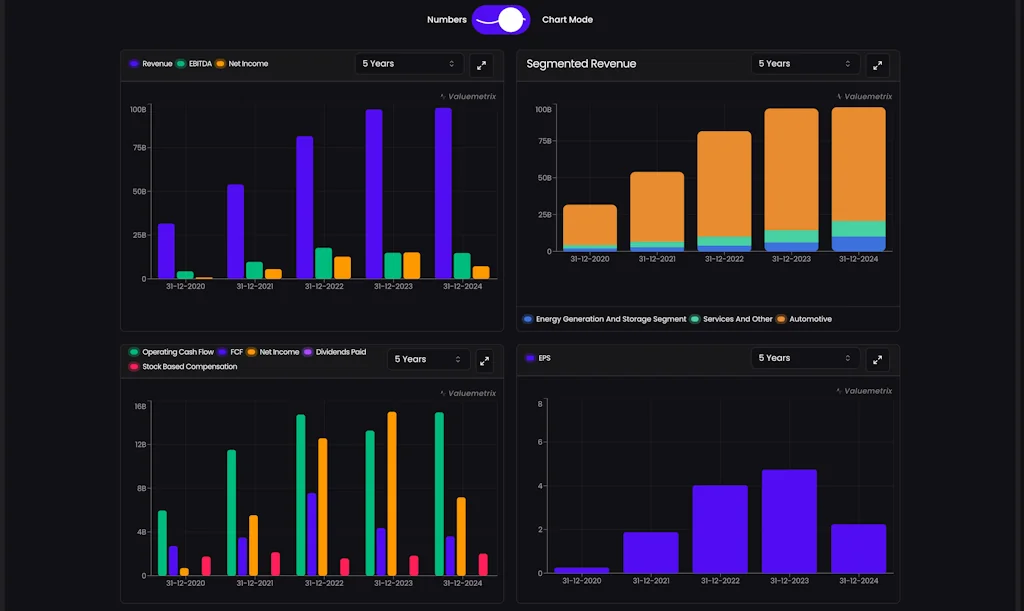Screen dimensions: 1024x611
Task: Open 5 Years dropdown for cash flow chart
Action: (x=428, y=360)
